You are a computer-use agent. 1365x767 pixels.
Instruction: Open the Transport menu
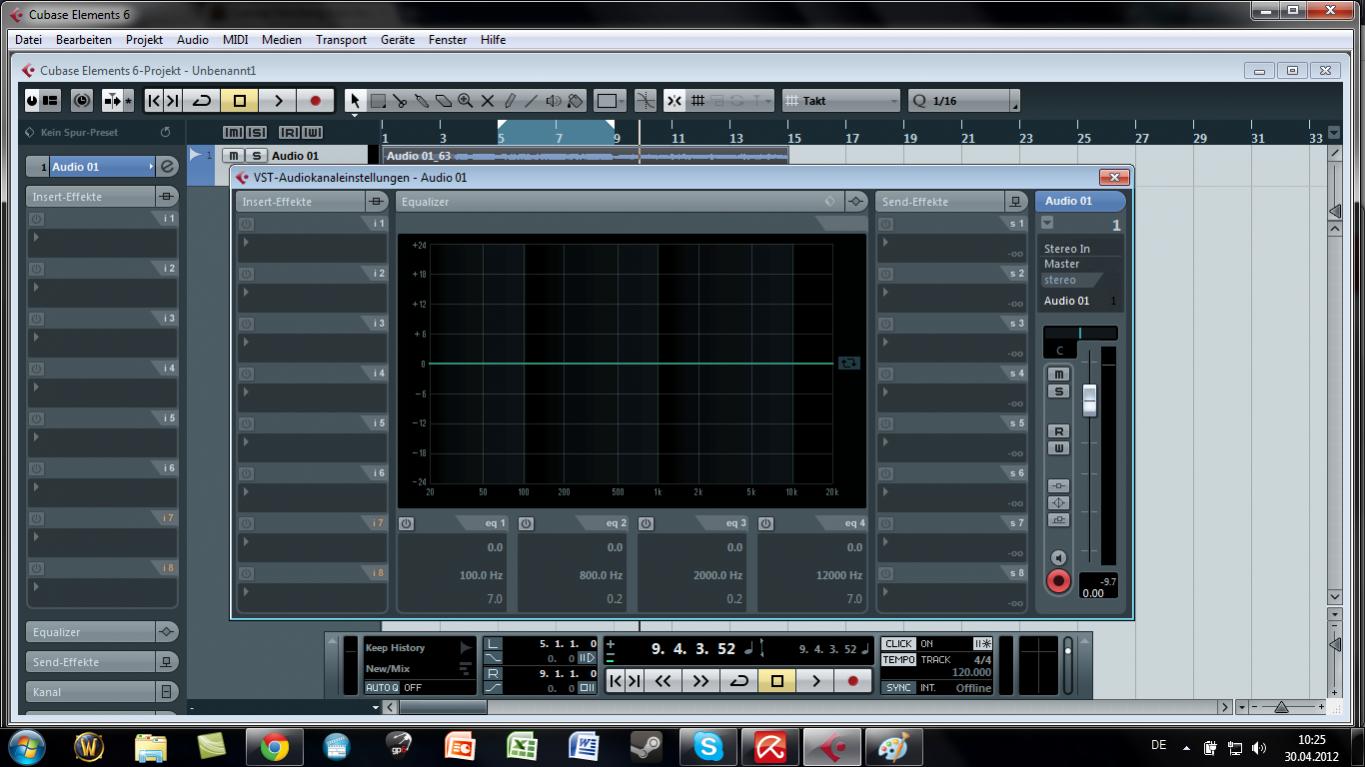click(x=340, y=40)
